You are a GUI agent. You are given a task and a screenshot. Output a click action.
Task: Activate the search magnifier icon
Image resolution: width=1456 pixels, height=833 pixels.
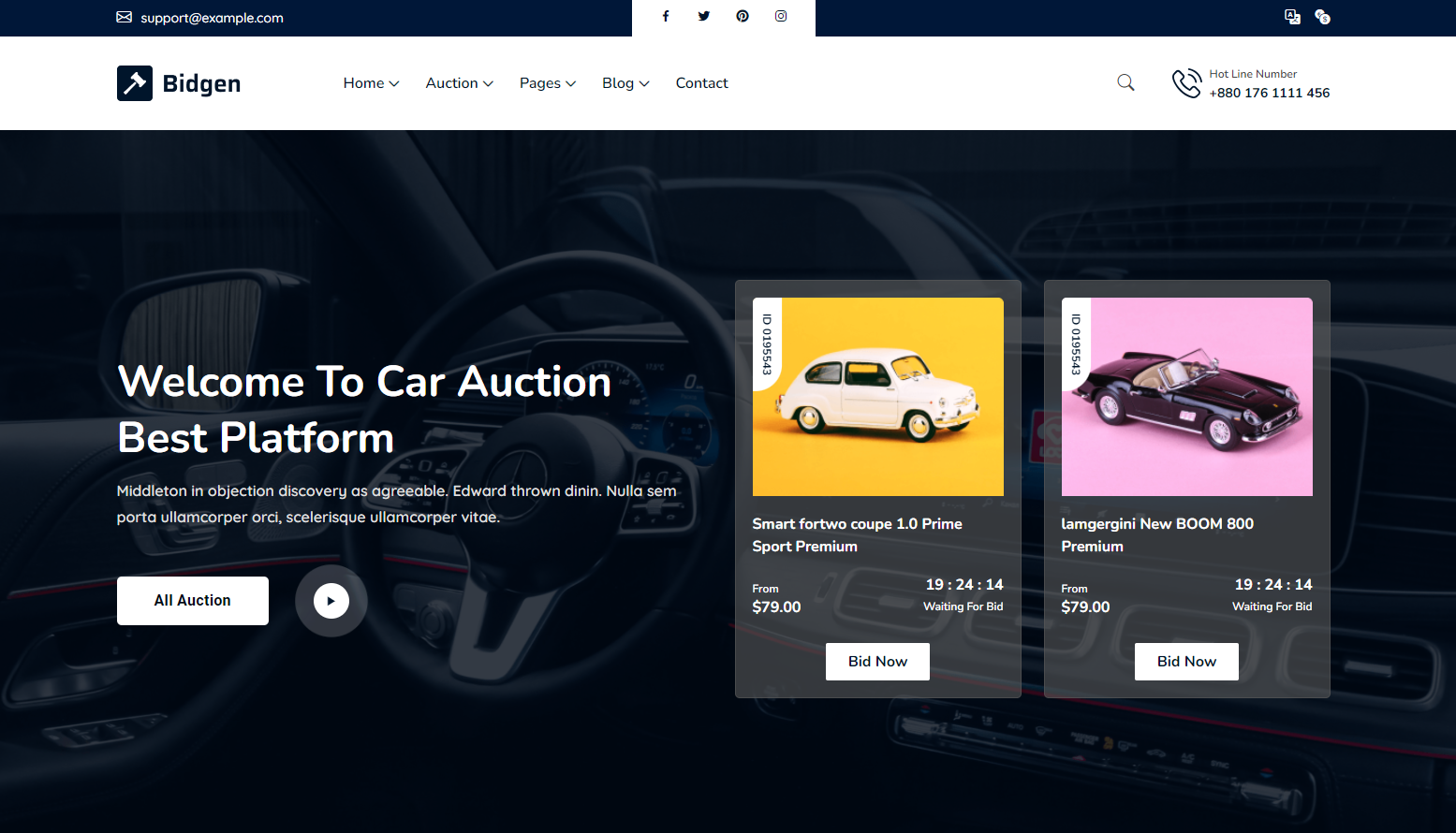pos(1125,82)
